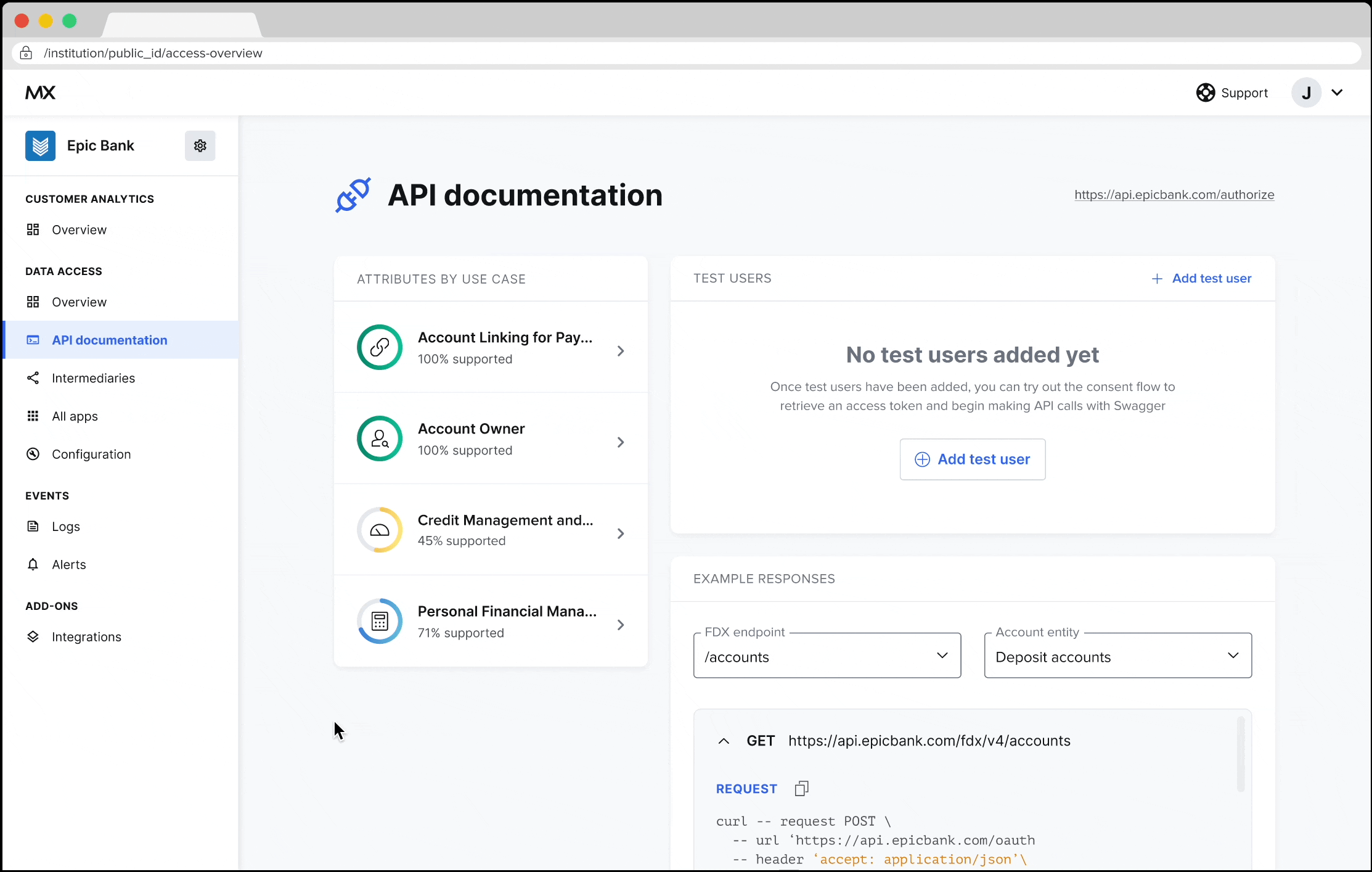Copy the REQUEST code snippet
The width and height of the screenshot is (1372, 872).
[x=801, y=788]
